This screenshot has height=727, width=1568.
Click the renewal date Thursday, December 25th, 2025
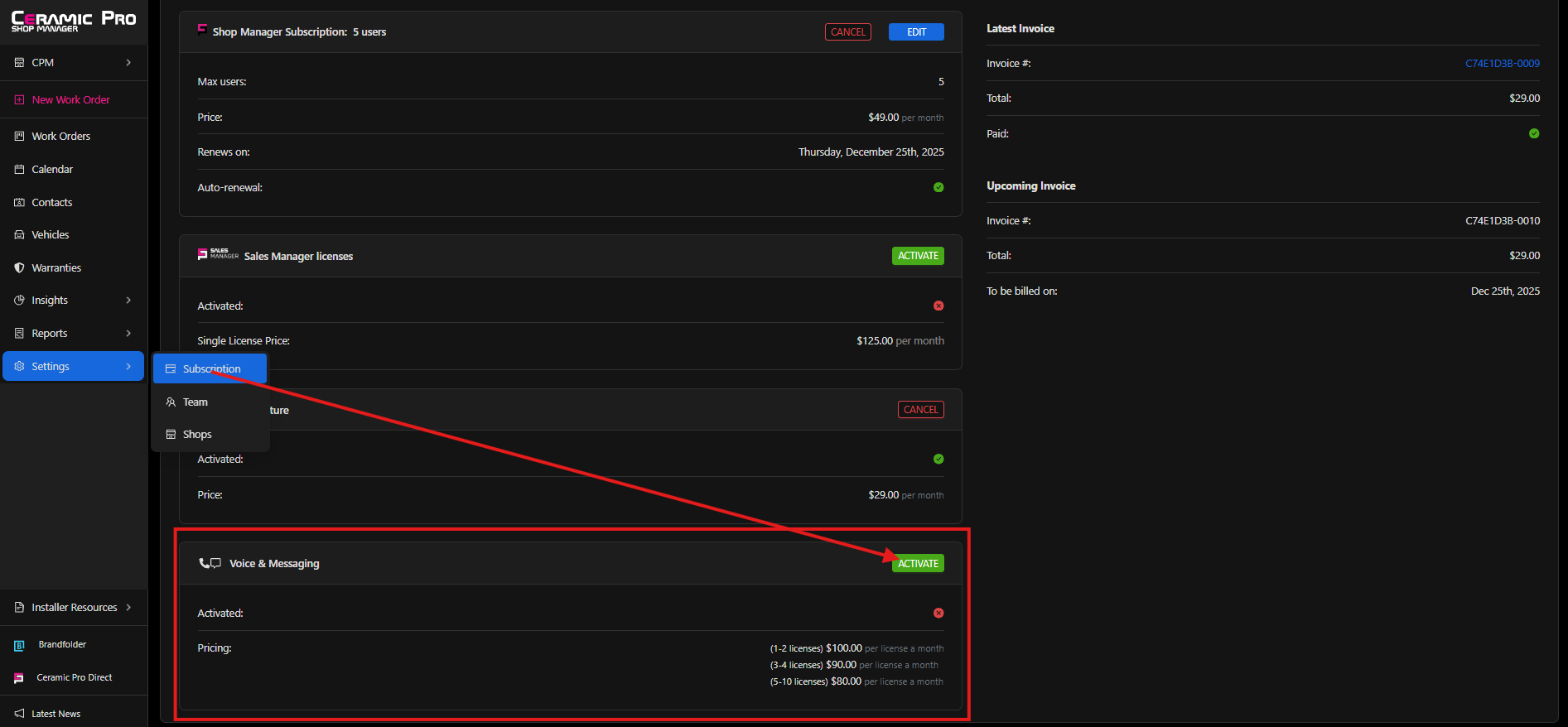pos(871,152)
